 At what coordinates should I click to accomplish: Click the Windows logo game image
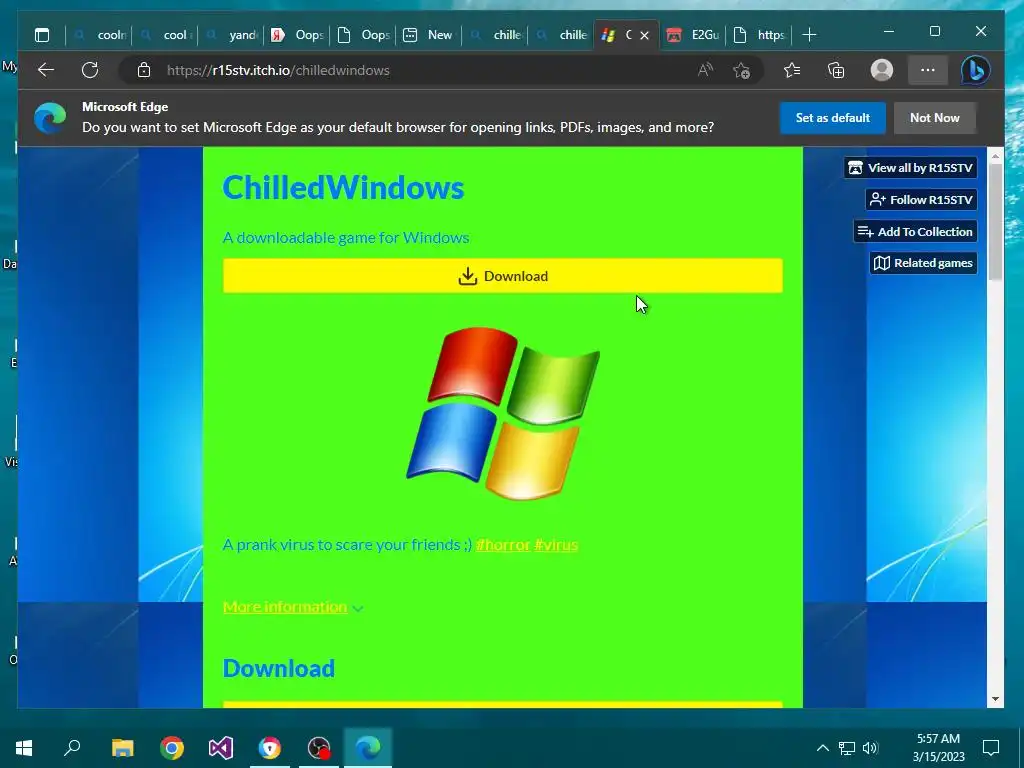coord(503,413)
